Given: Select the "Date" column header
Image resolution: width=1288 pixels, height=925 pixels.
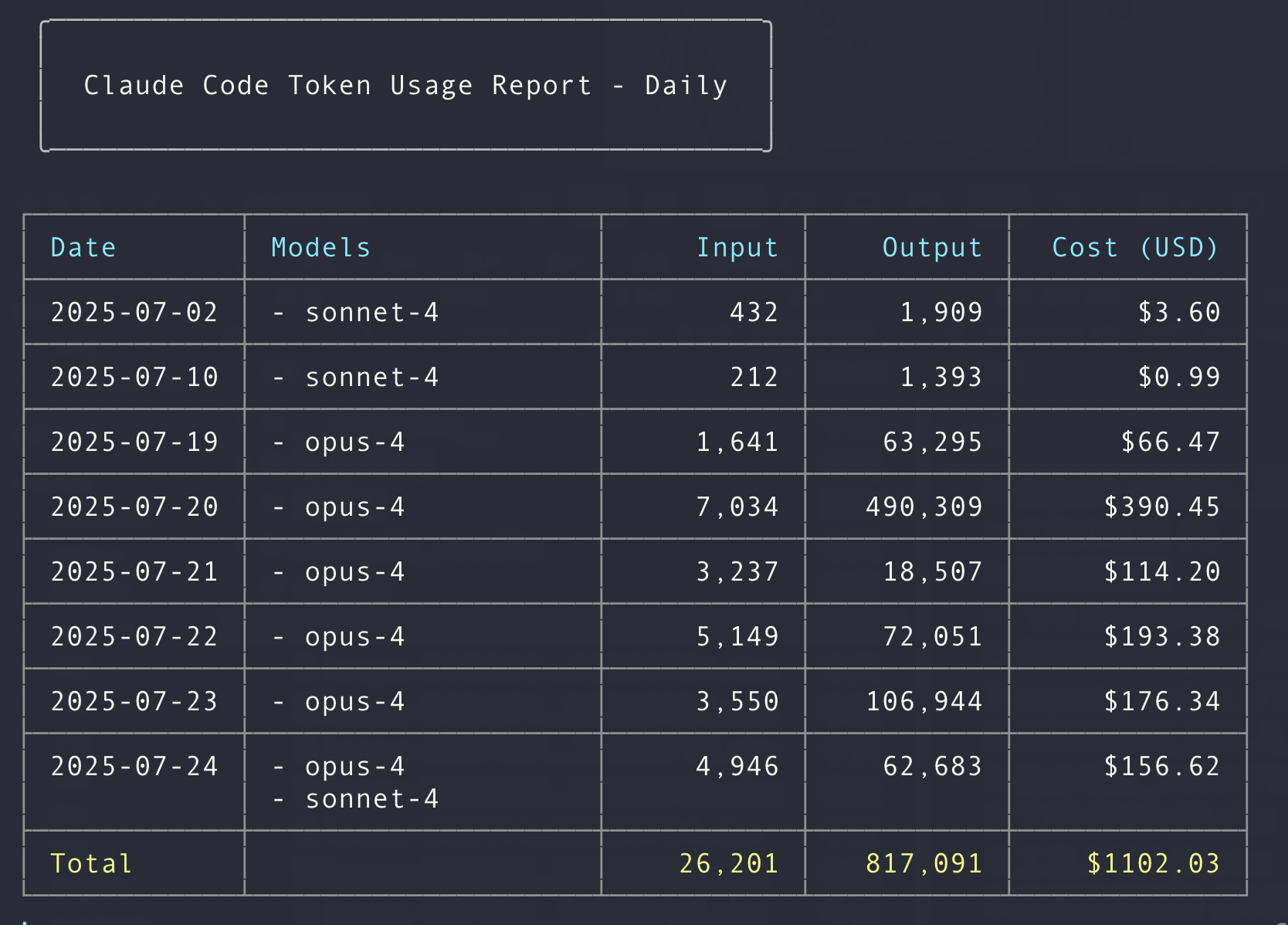Looking at the screenshot, I should click(x=83, y=247).
